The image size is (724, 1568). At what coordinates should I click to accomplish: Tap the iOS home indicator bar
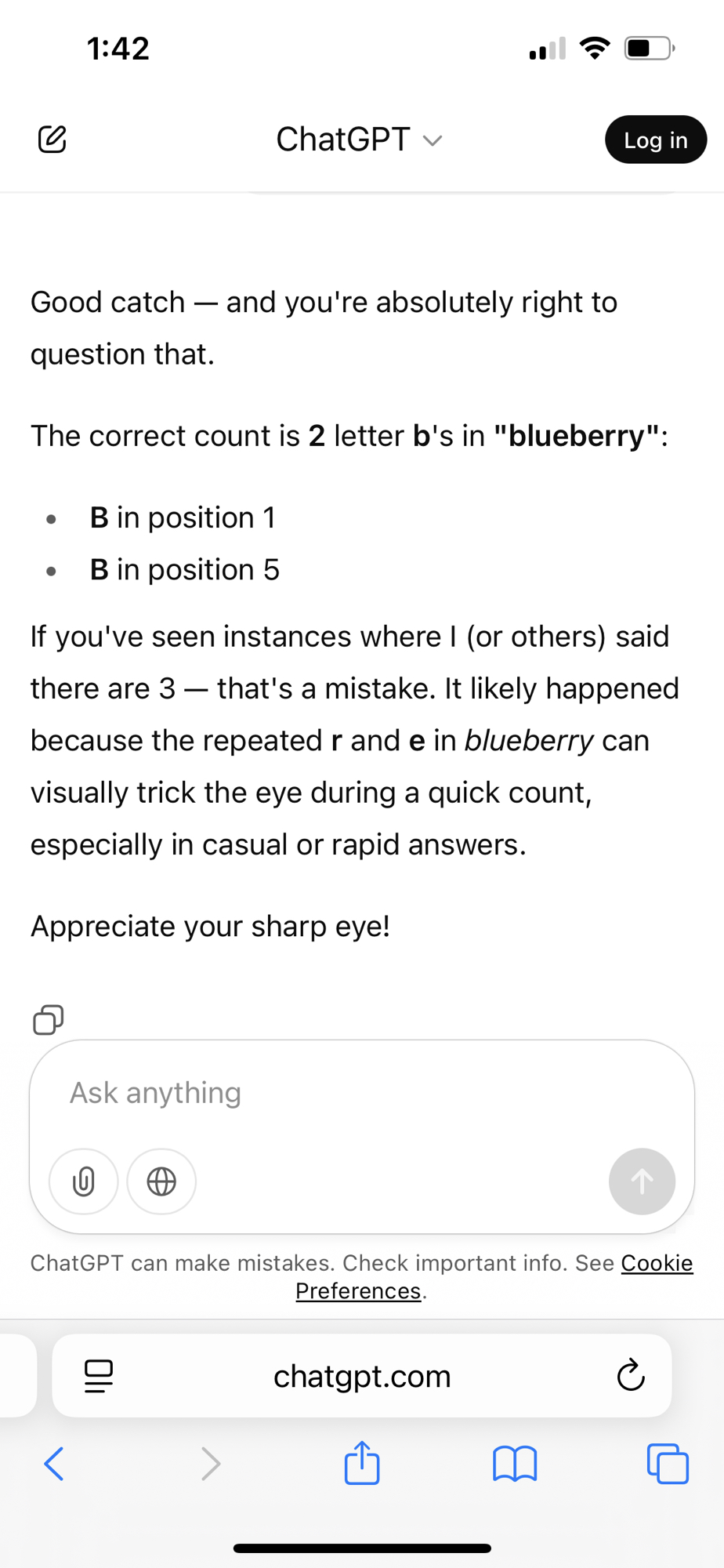tap(362, 1548)
